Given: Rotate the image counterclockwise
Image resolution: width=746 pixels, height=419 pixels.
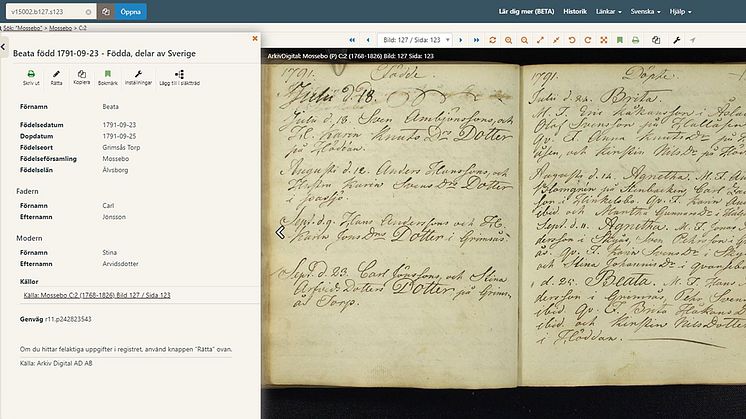Looking at the screenshot, I should (572, 40).
